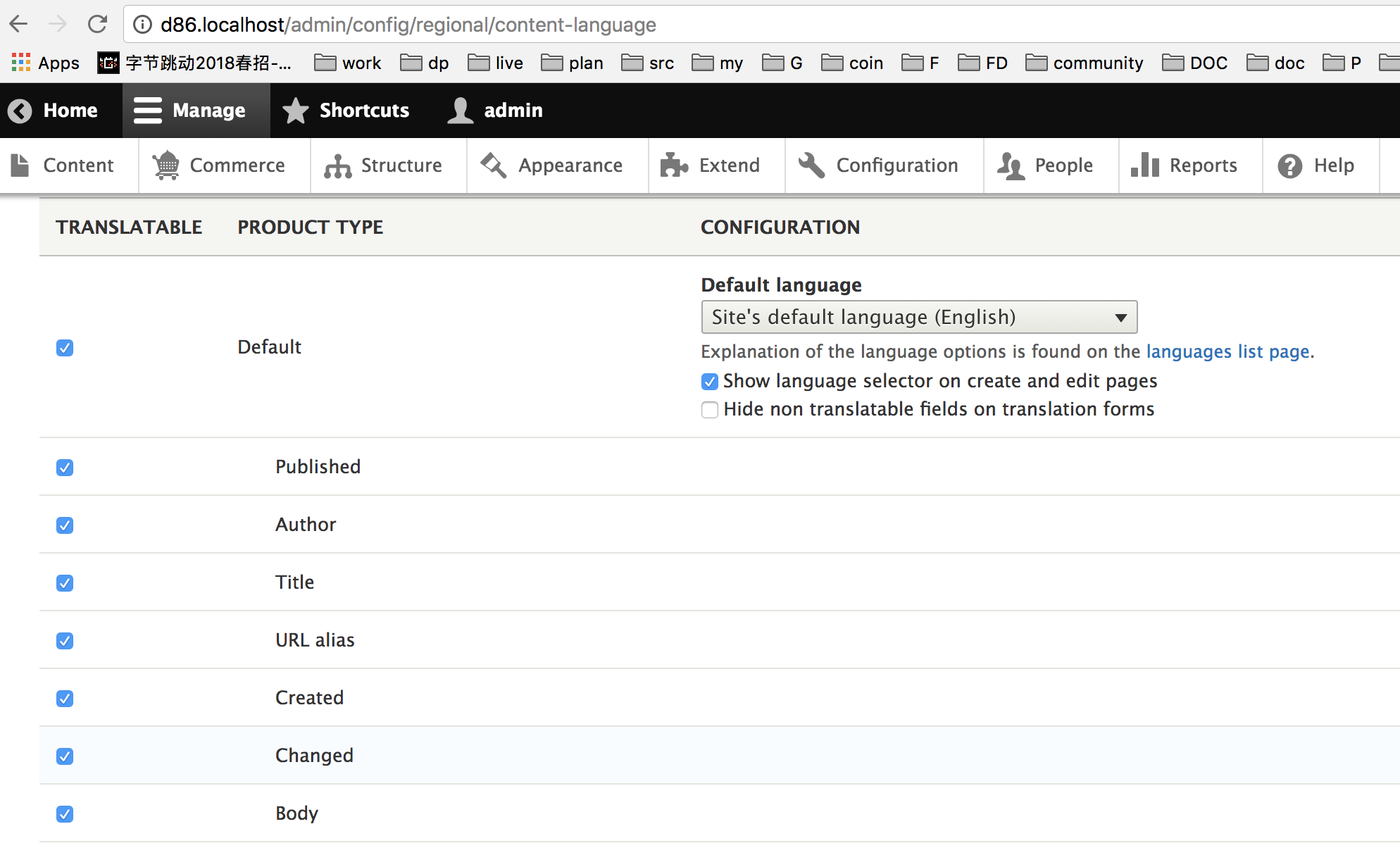Toggle translatable checkbox for URL alias field
Screen dimensions: 1400x855
(65, 640)
